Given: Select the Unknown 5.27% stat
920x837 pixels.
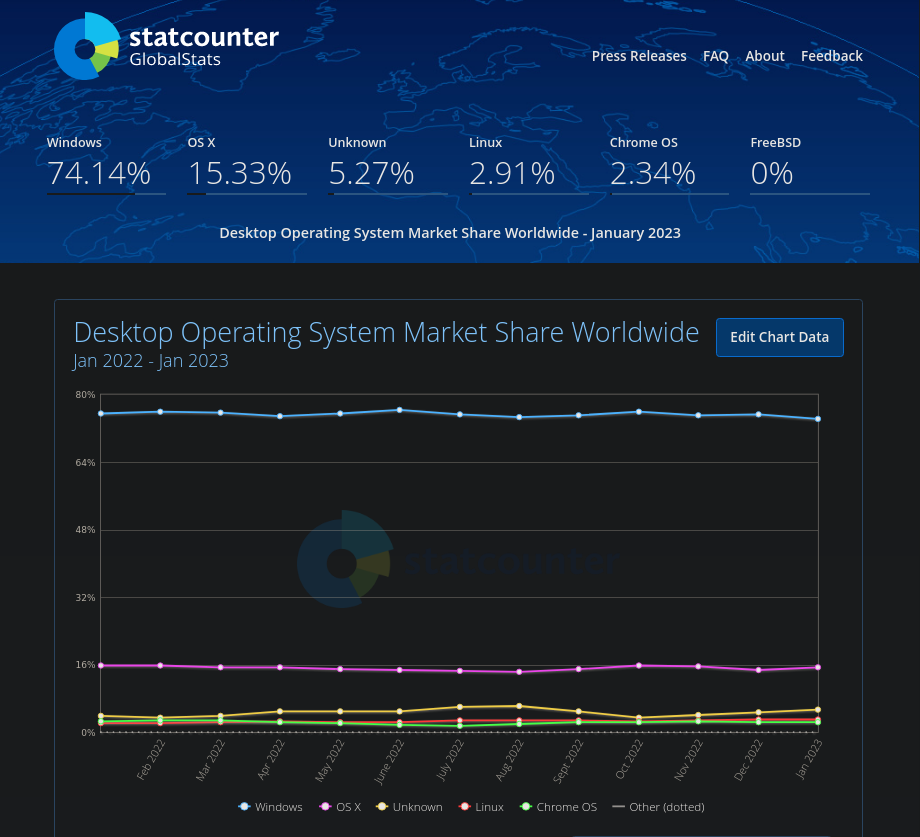Looking at the screenshot, I should point(388,165).
